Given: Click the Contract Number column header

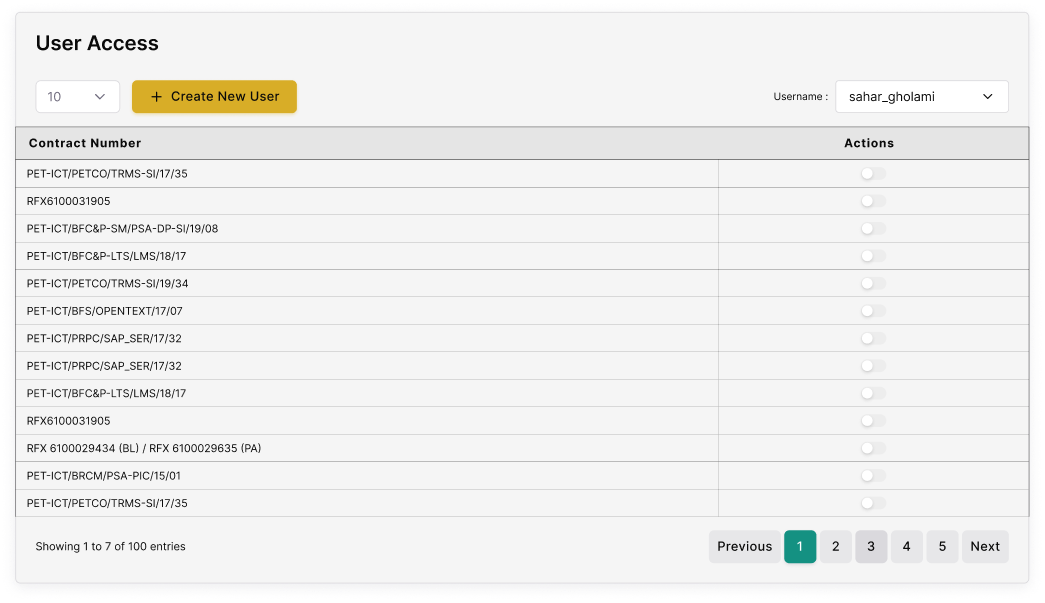Looking at the screenshot, I should (x=85, y=143).
